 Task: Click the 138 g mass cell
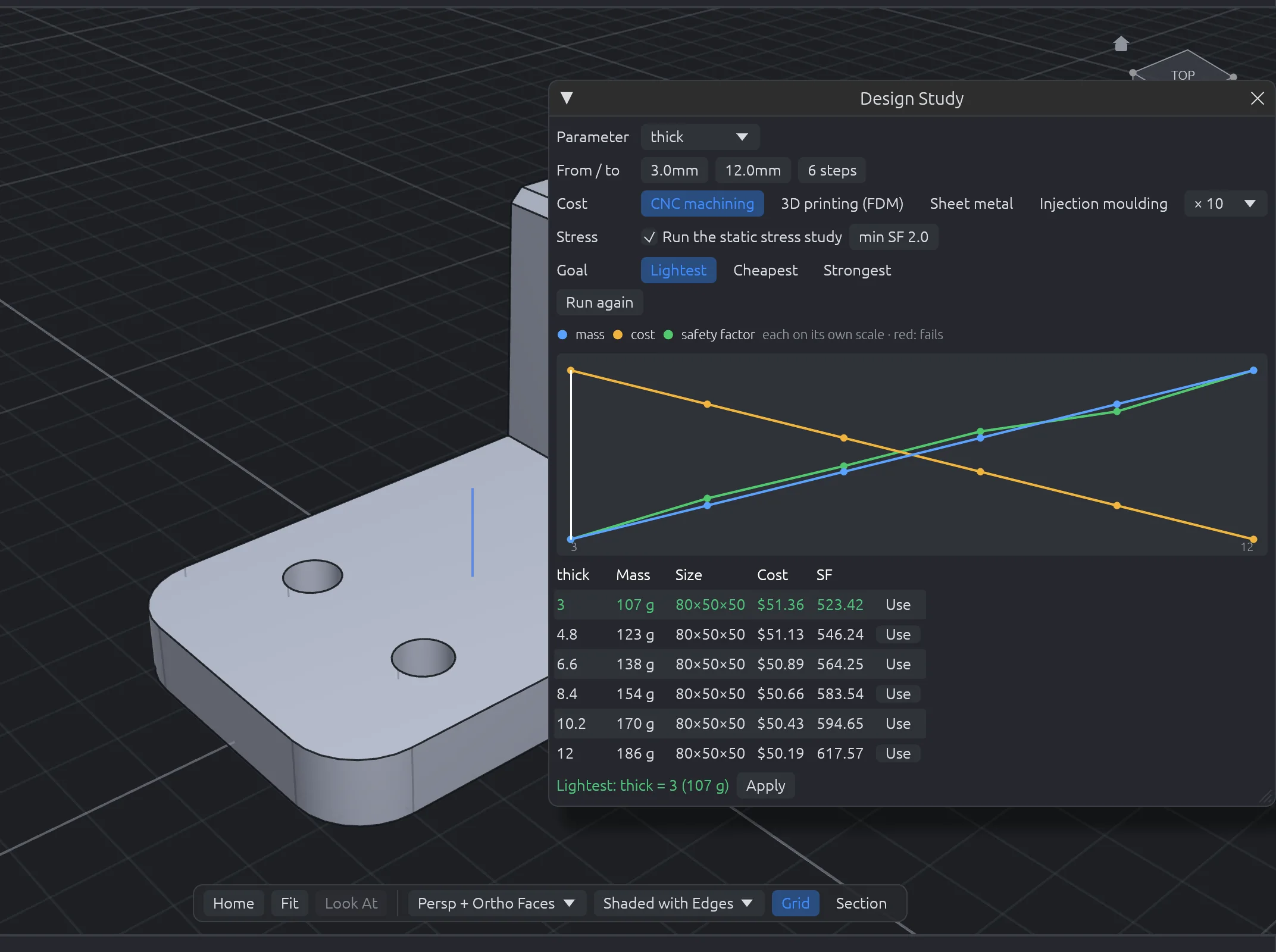click(635, 664)
